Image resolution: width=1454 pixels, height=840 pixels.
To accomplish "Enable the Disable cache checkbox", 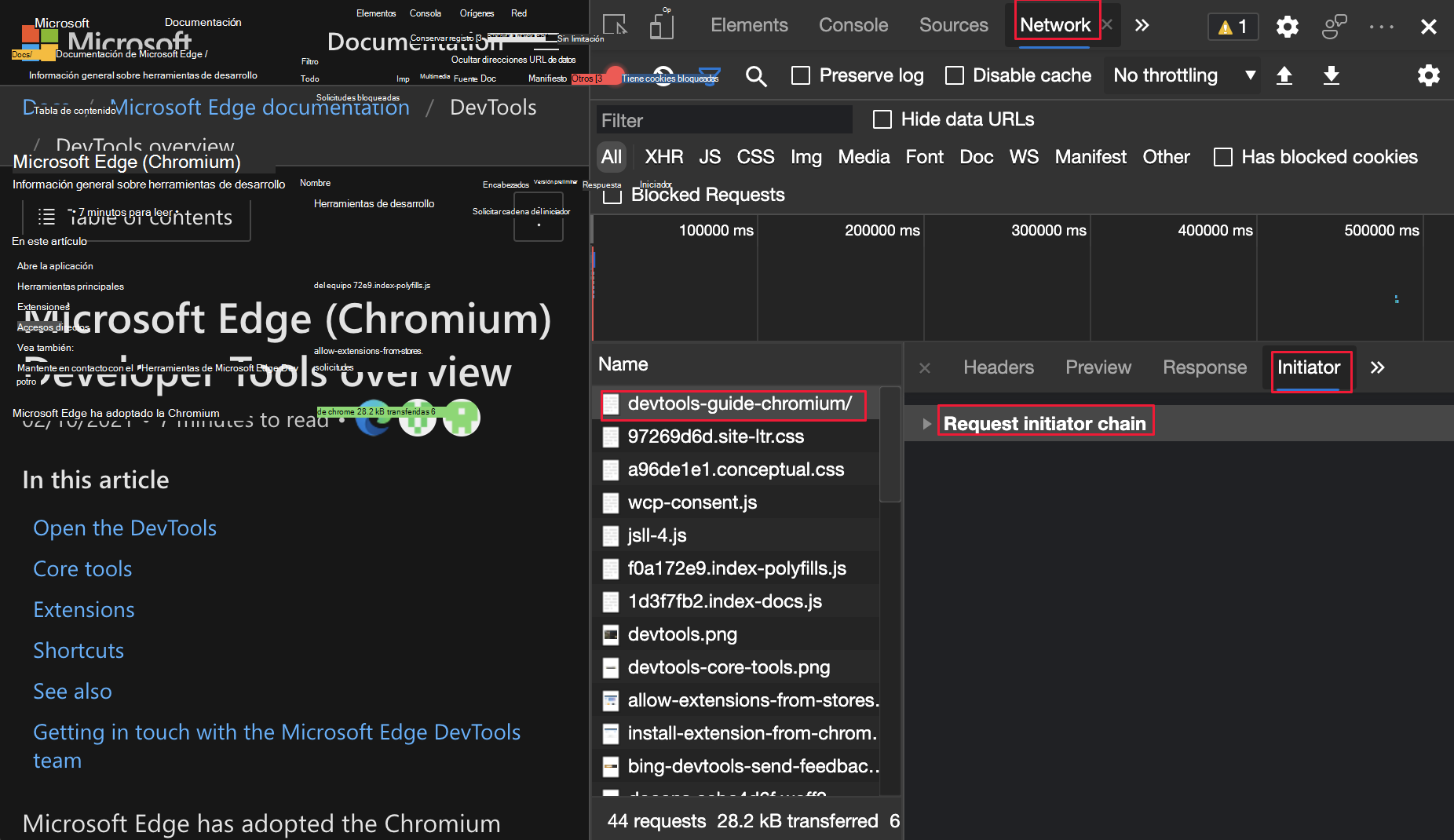I will click(955, 75).
